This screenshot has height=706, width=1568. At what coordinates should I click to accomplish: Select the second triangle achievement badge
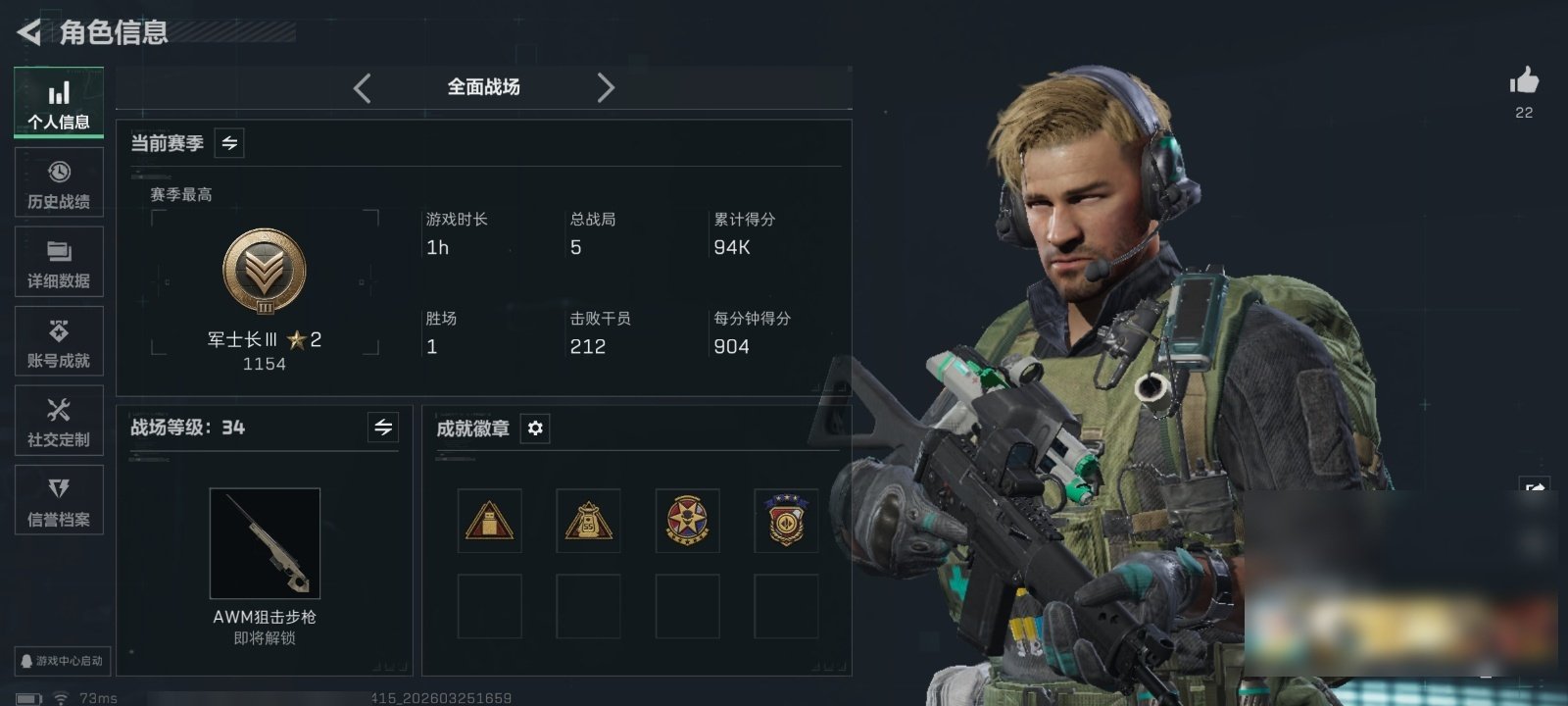[x=588, y=521]
